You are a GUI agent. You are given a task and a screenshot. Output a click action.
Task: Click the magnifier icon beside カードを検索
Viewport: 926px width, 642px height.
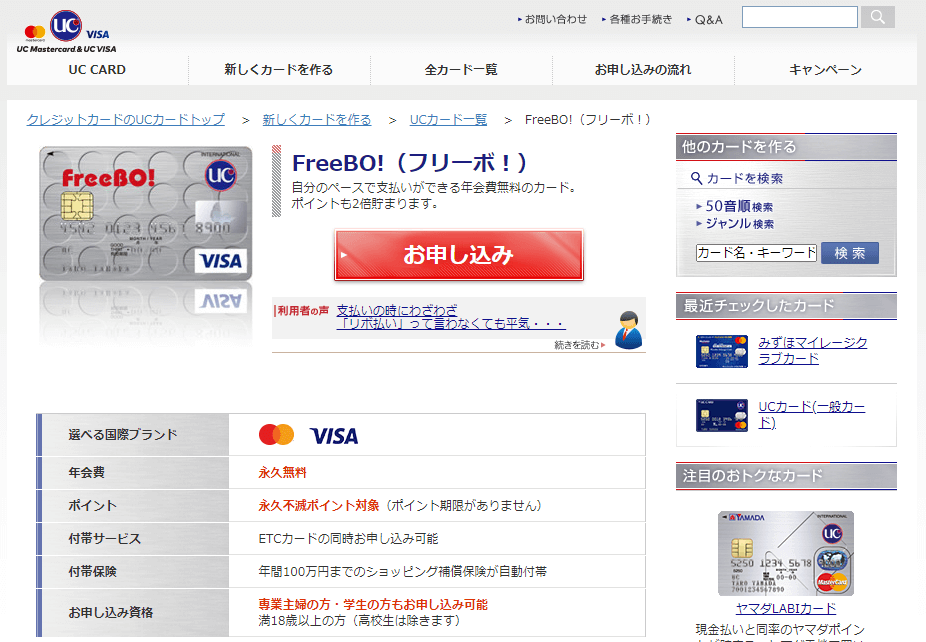(x=696, y=178)
